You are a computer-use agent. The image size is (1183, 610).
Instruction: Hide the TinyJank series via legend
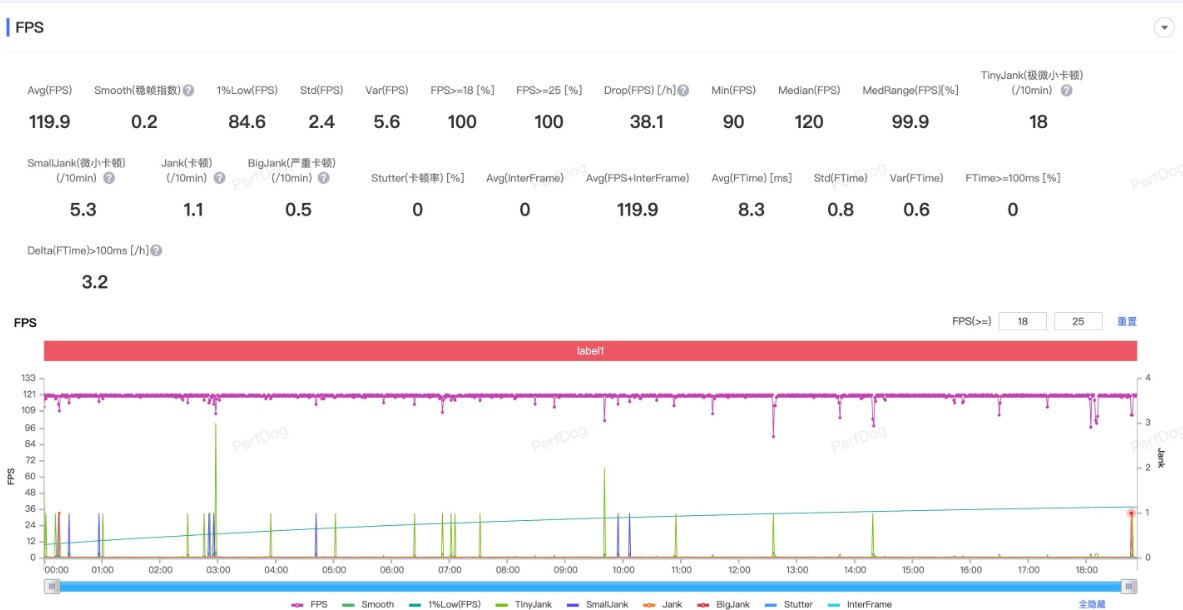point(527,604)
